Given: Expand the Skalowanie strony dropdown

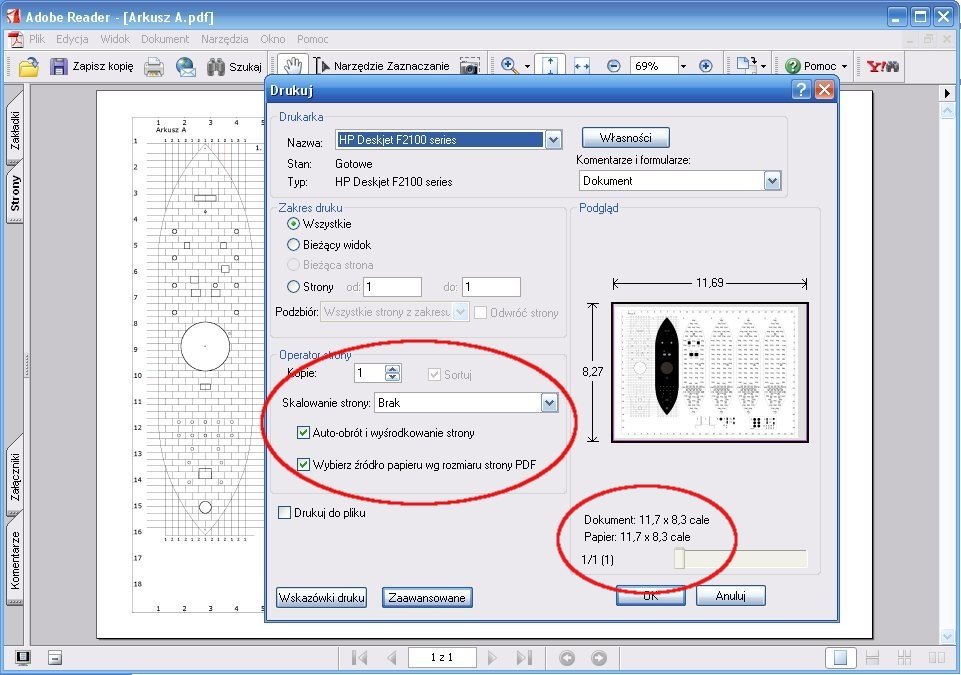Looking at the screenshot, I should pos(548,403).
